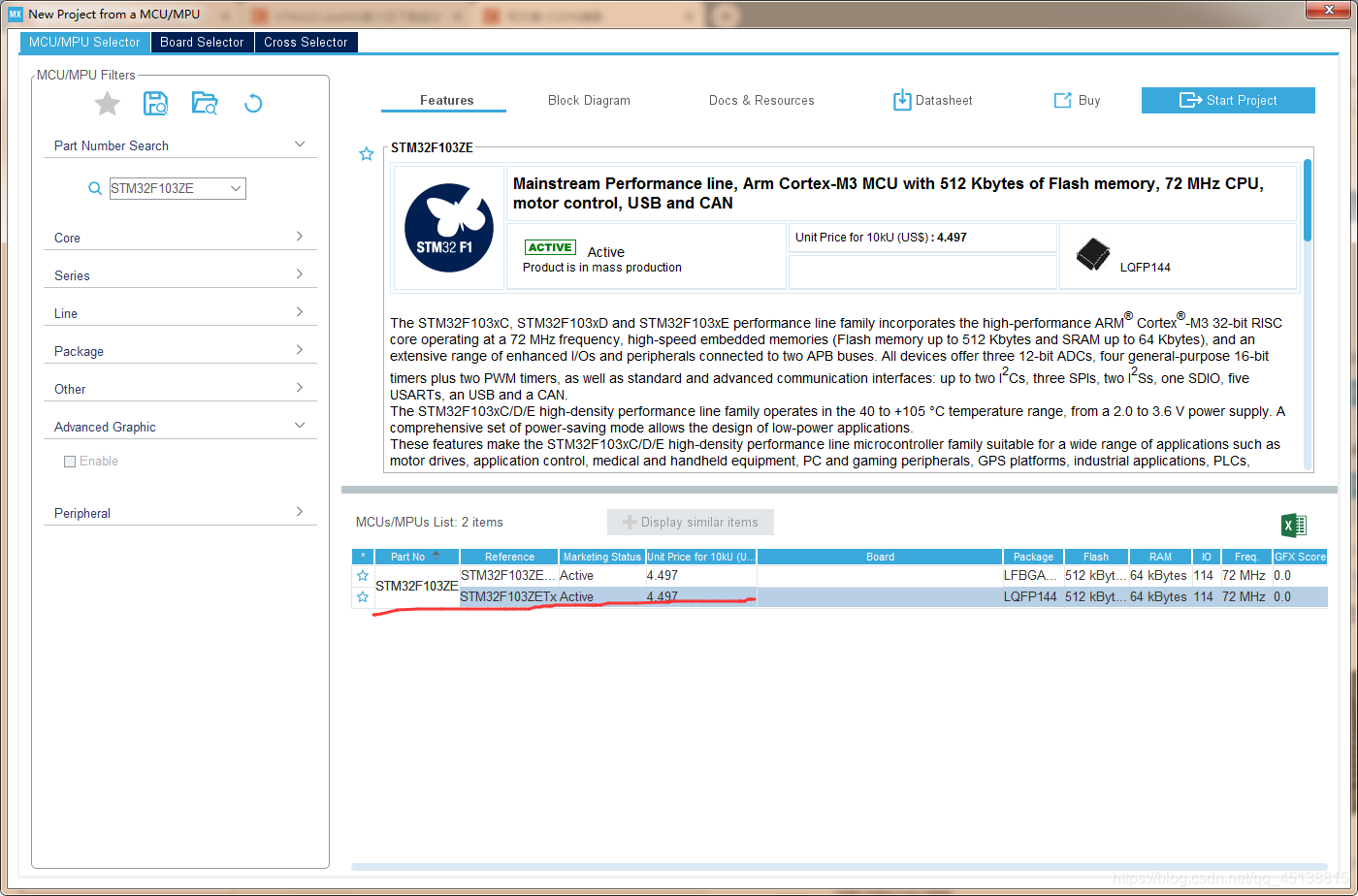This screenshot has width=1358, height=896.
Task: Click the Buy button label
Action: click(1089, 100)
